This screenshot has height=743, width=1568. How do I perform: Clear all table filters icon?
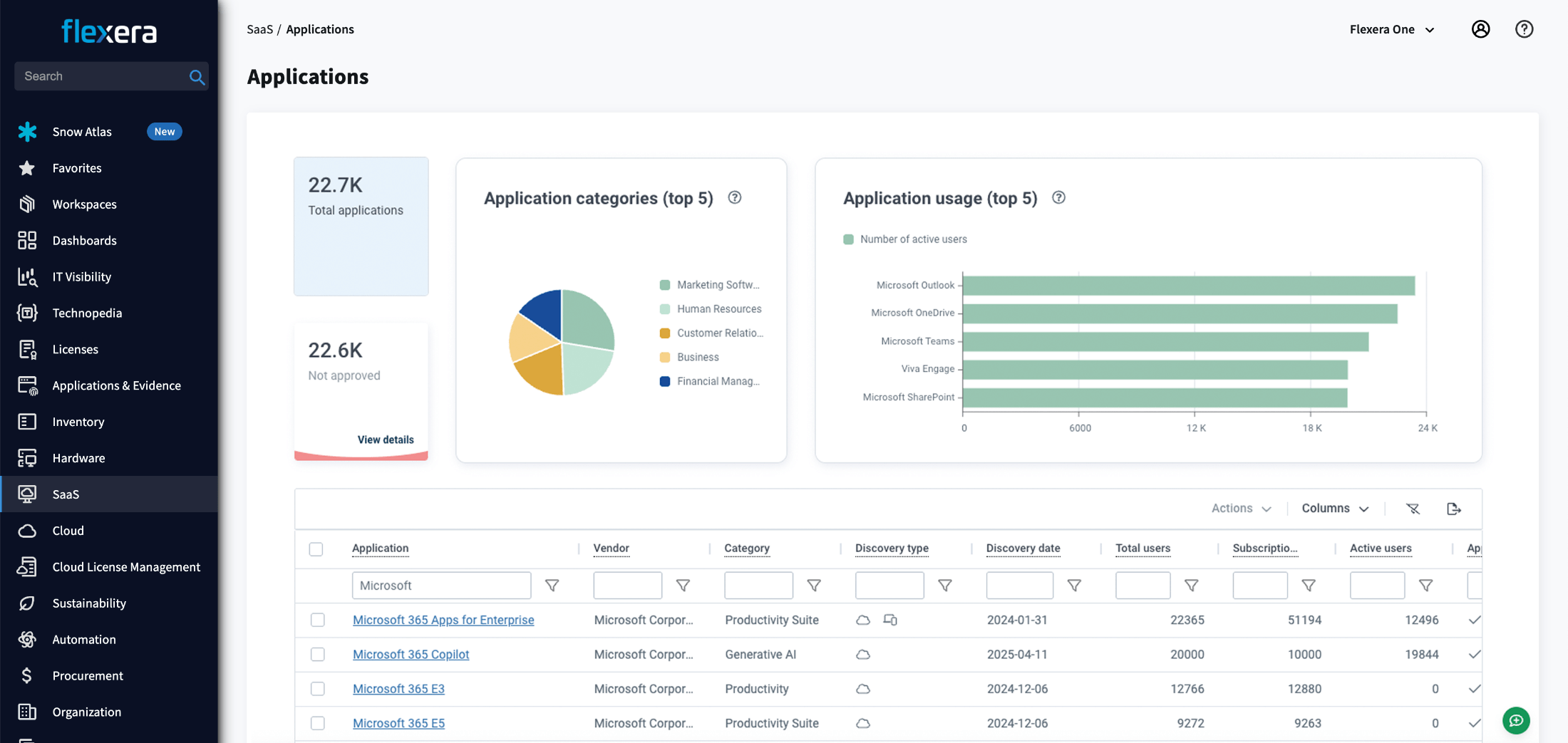(1413, 509)
